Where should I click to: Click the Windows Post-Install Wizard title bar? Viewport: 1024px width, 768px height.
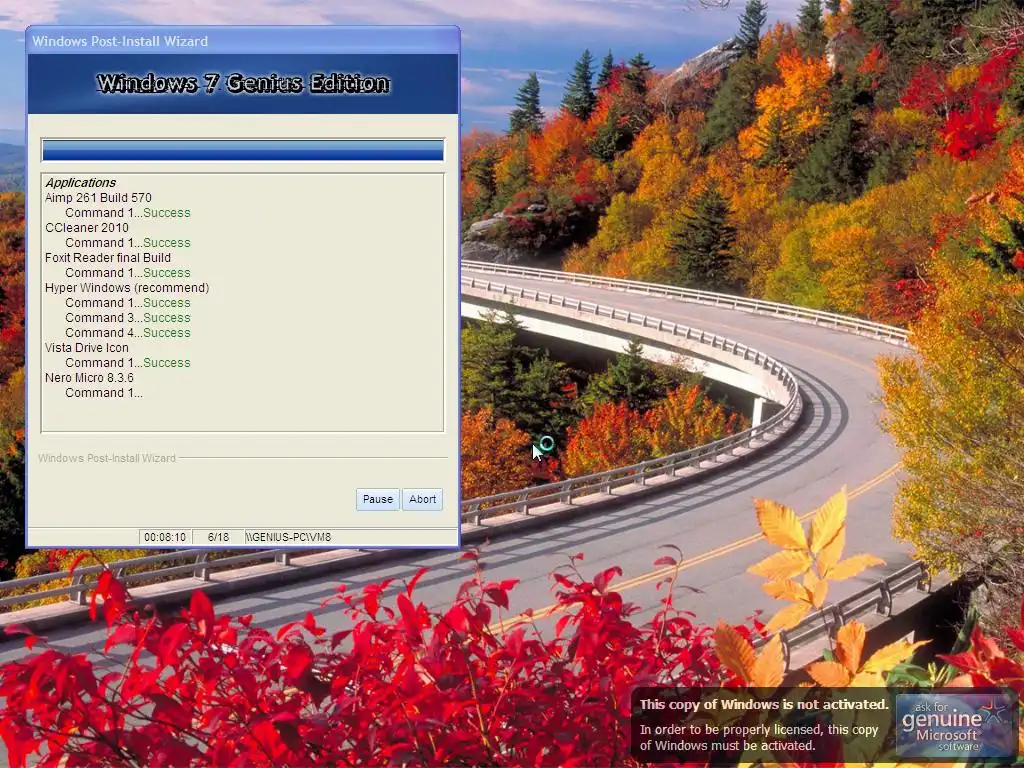(243, 41)
